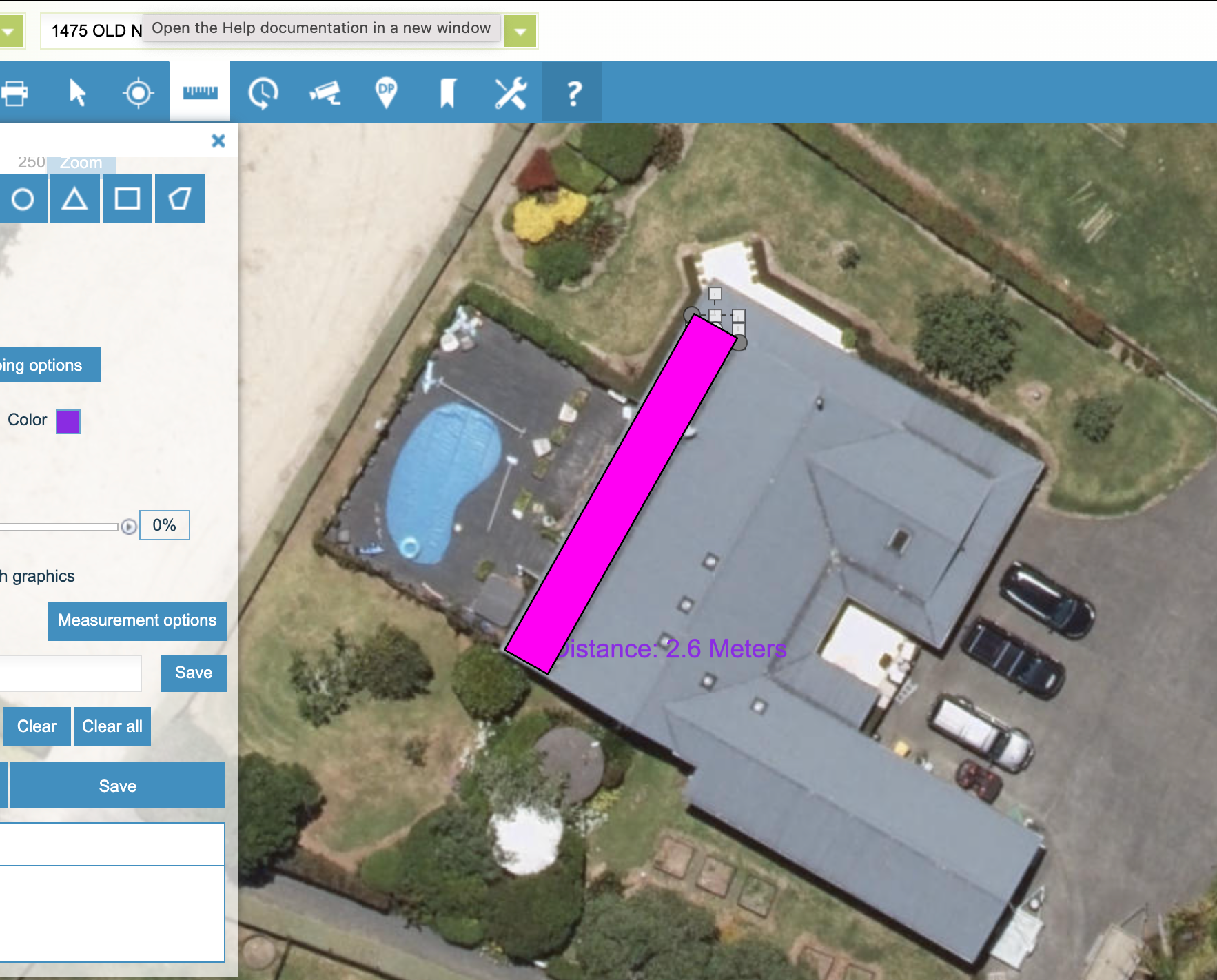1217x980 pixels.
Task: Select the circle drawing shape
Action: coord(23,199)
